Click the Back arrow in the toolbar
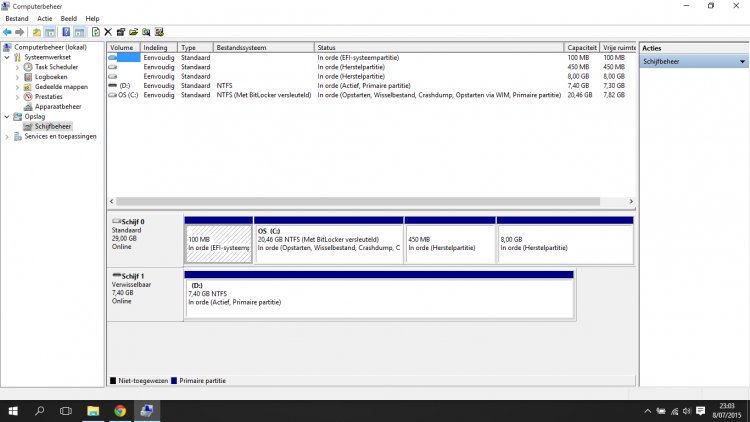 coord(7,32)
